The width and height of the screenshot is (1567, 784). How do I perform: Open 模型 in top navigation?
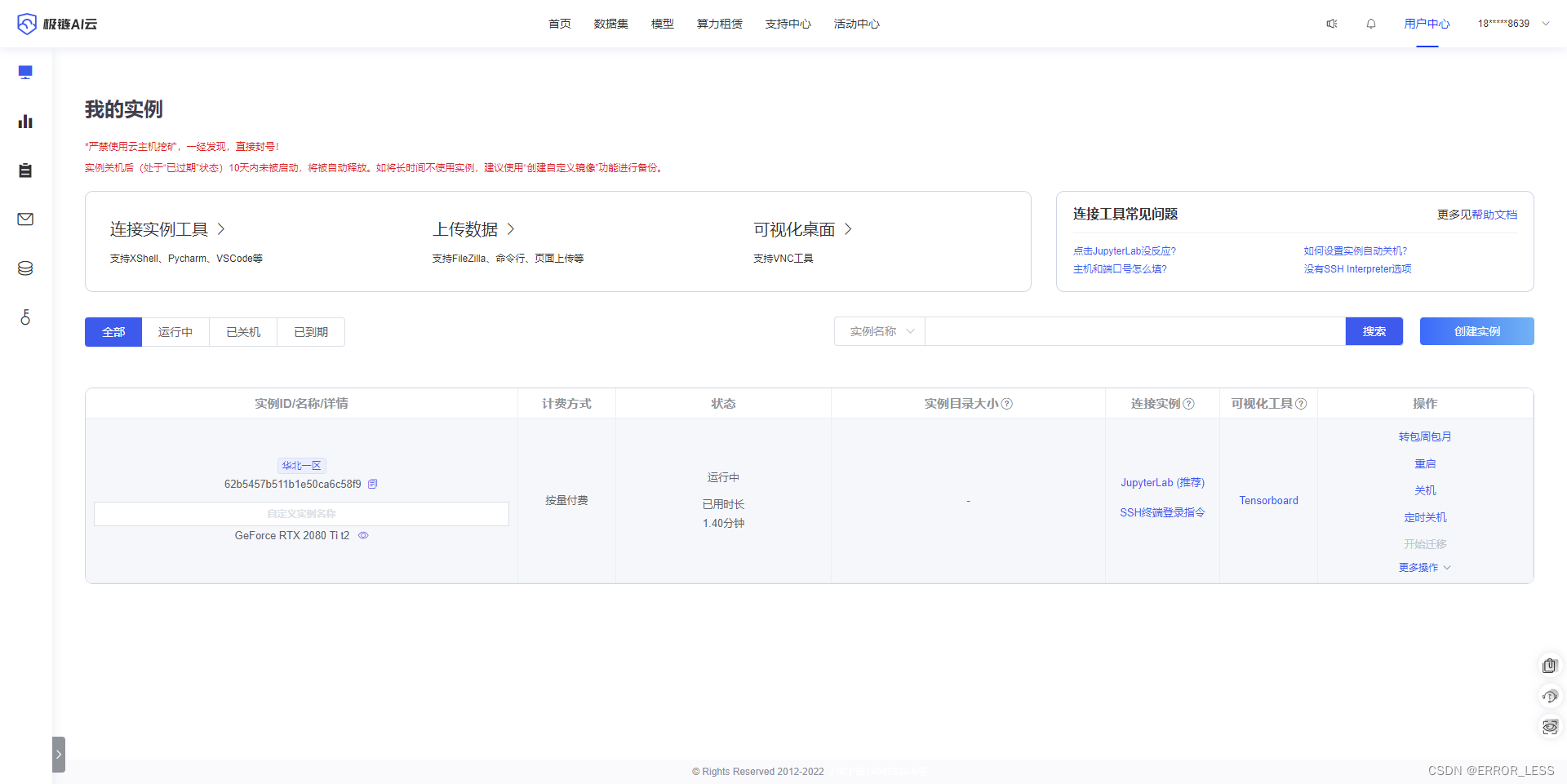[663, 24]
